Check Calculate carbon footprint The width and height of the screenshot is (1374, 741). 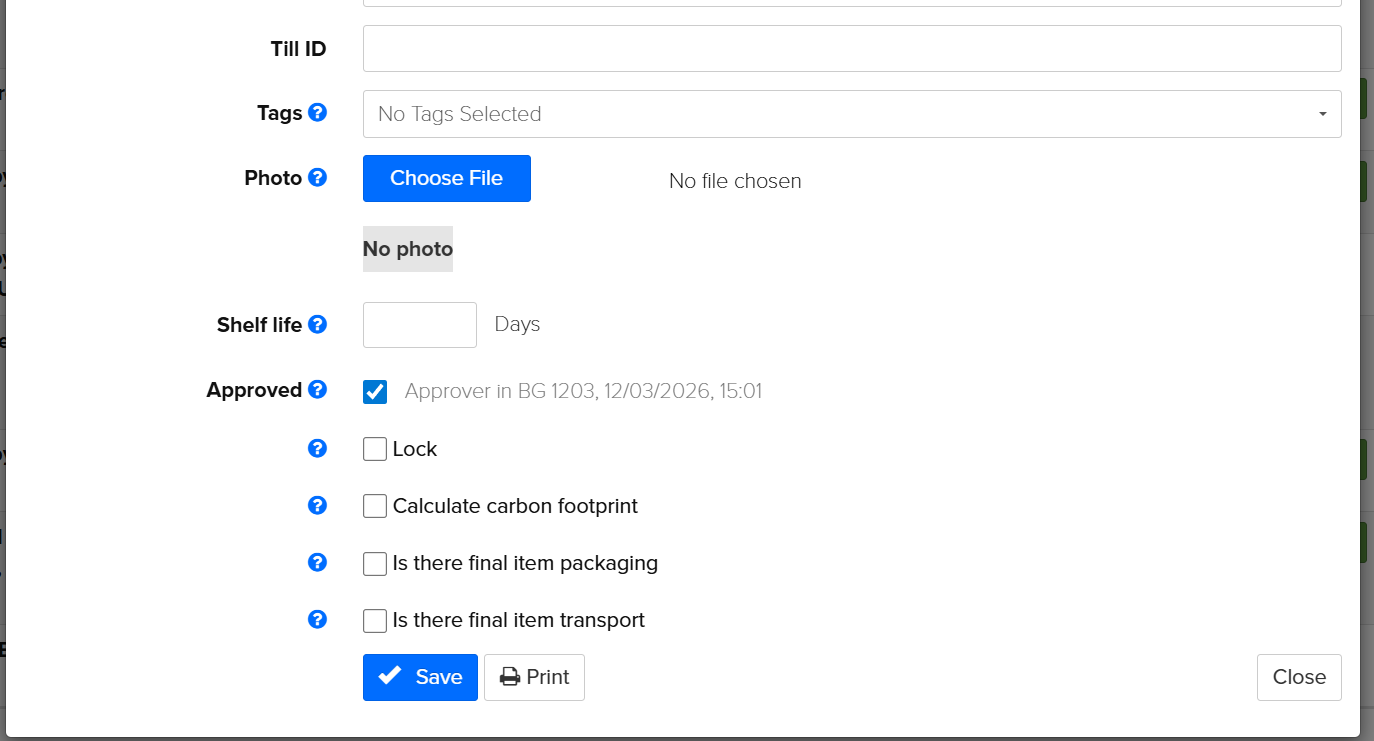374,505
